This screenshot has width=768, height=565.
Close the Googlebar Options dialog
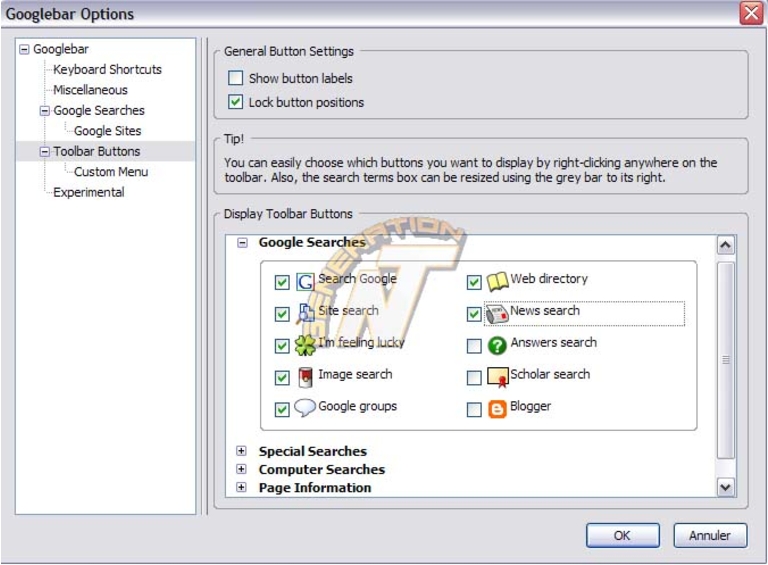pyautogui.click(x=751, y=13)
